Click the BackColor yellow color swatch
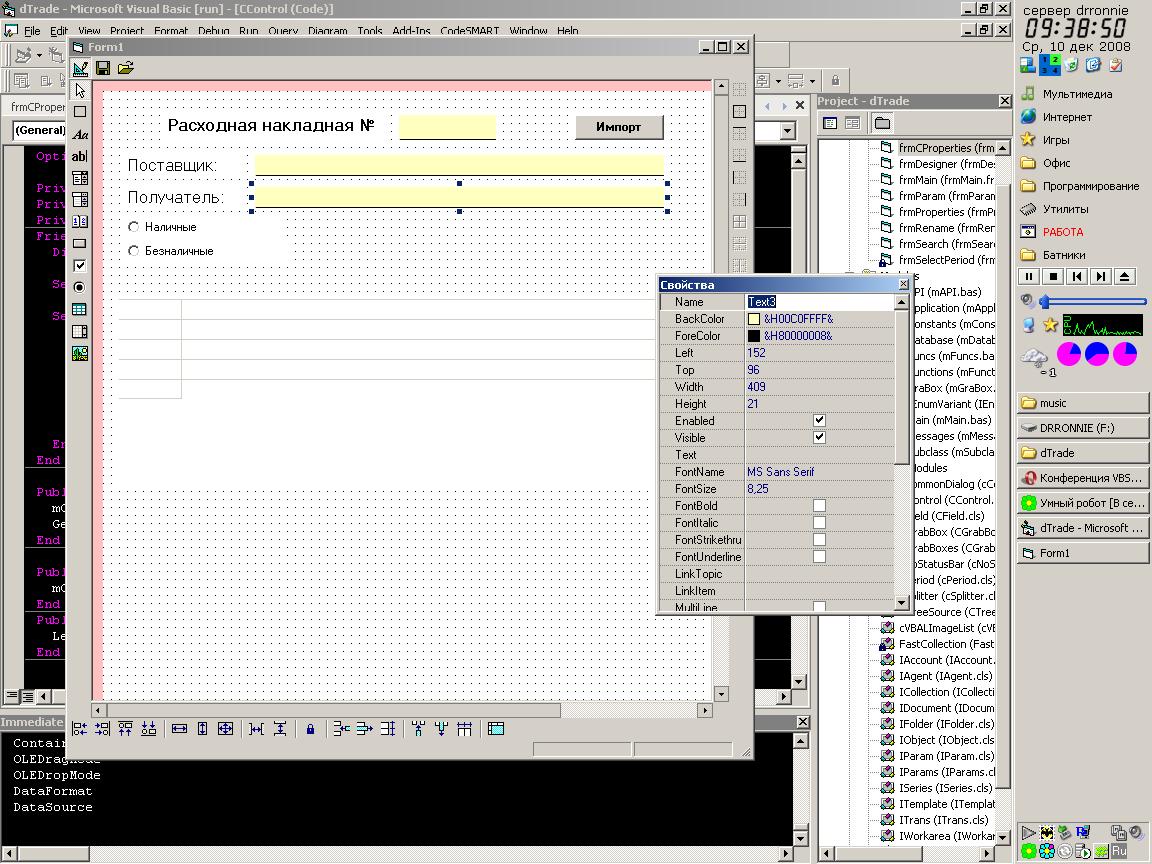This screenshot has width=1152, height=864. point(754,319)
